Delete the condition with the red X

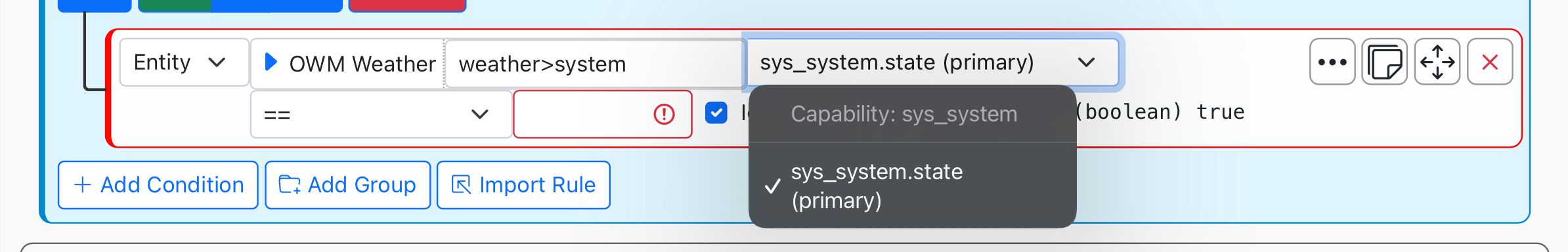[1490, 62]
